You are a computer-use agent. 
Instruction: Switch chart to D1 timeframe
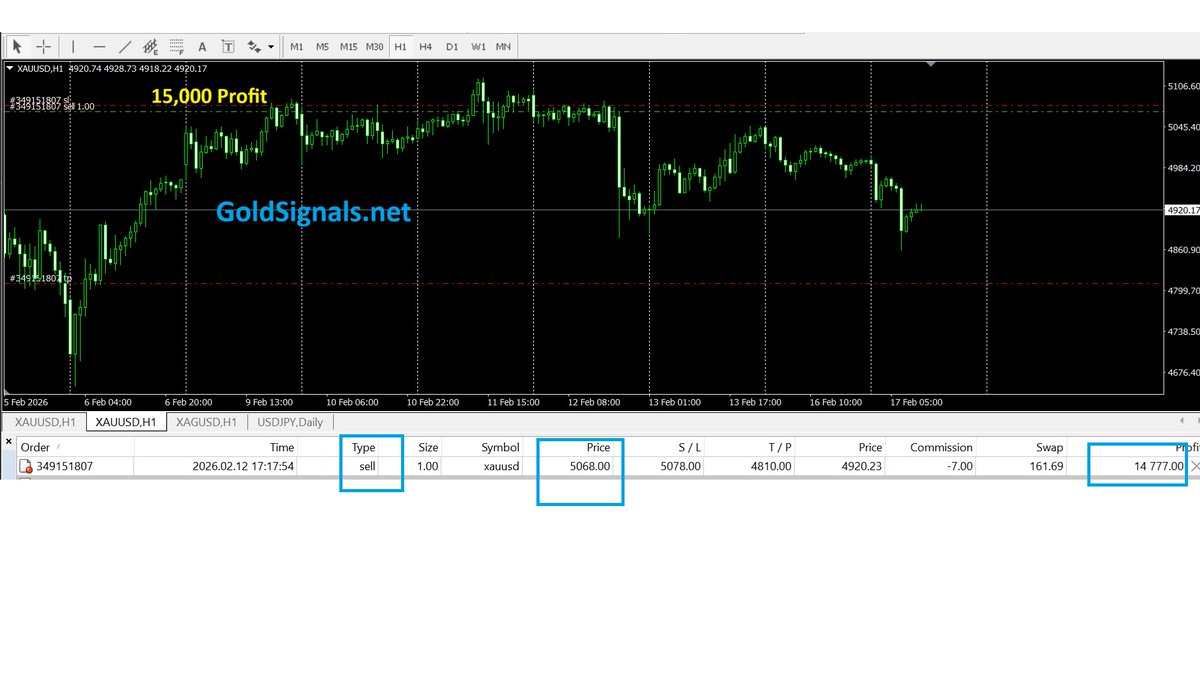tap(452, 46)
